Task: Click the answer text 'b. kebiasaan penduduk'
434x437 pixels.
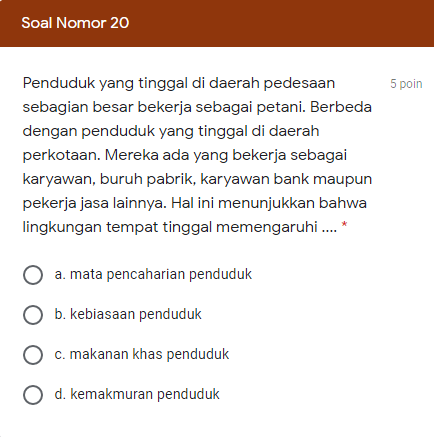Action: [x=128, y=314]
